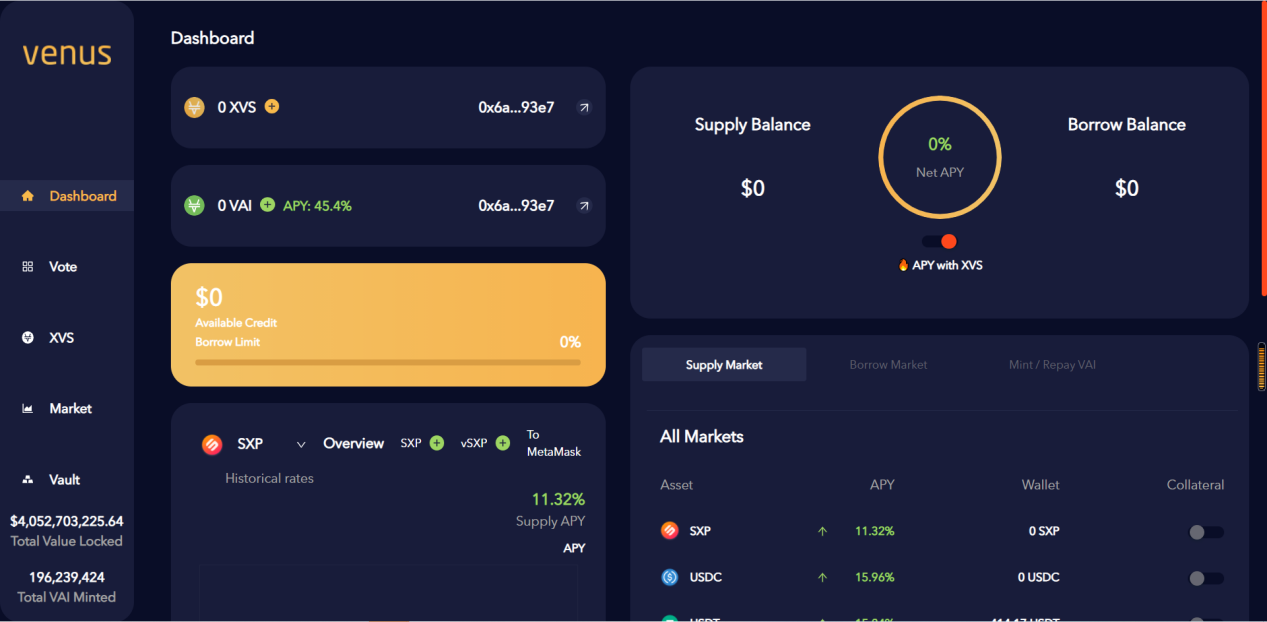Click the orange plus icon beside 0 XVS
Screen dimensions: 1267x622
pyautogui.click(x=272, y=106)
